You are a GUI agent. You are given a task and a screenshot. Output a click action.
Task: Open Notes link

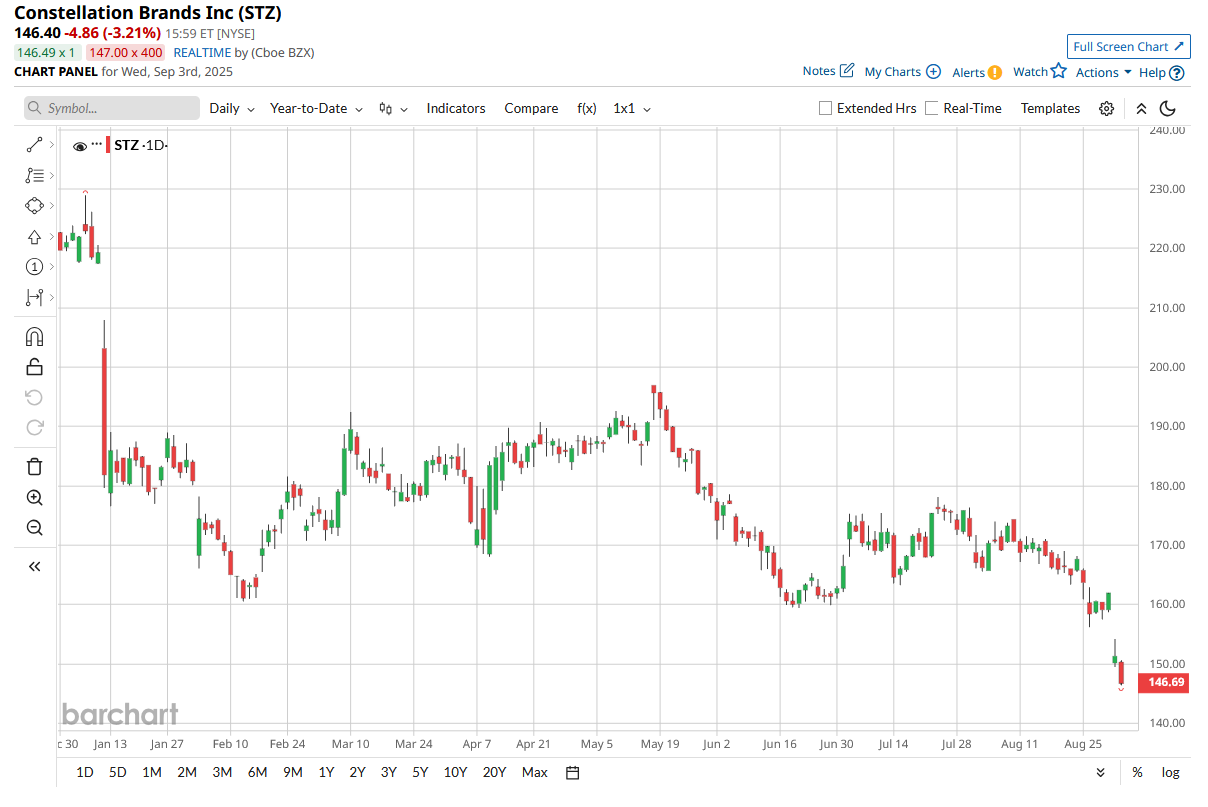point(829,71)
